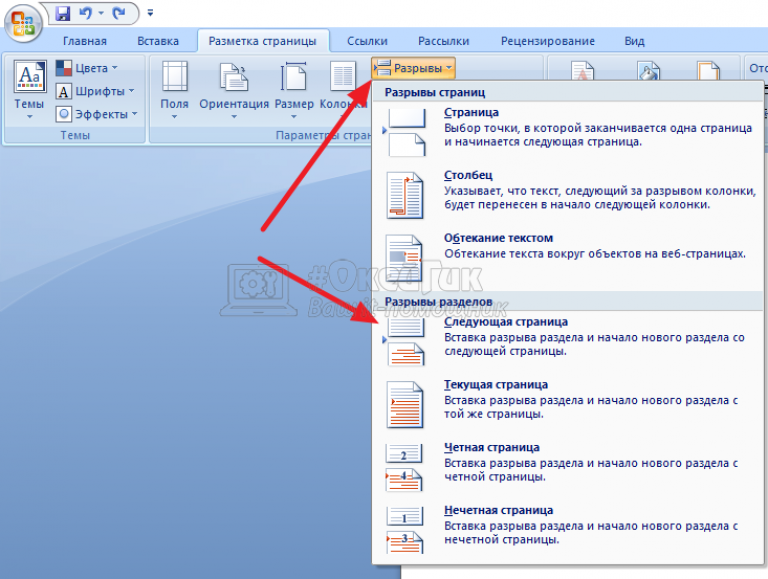This screenshot has width=768, height=579.
Task: Open the Undo history dropdown arrow
Action: click(101, 13)
